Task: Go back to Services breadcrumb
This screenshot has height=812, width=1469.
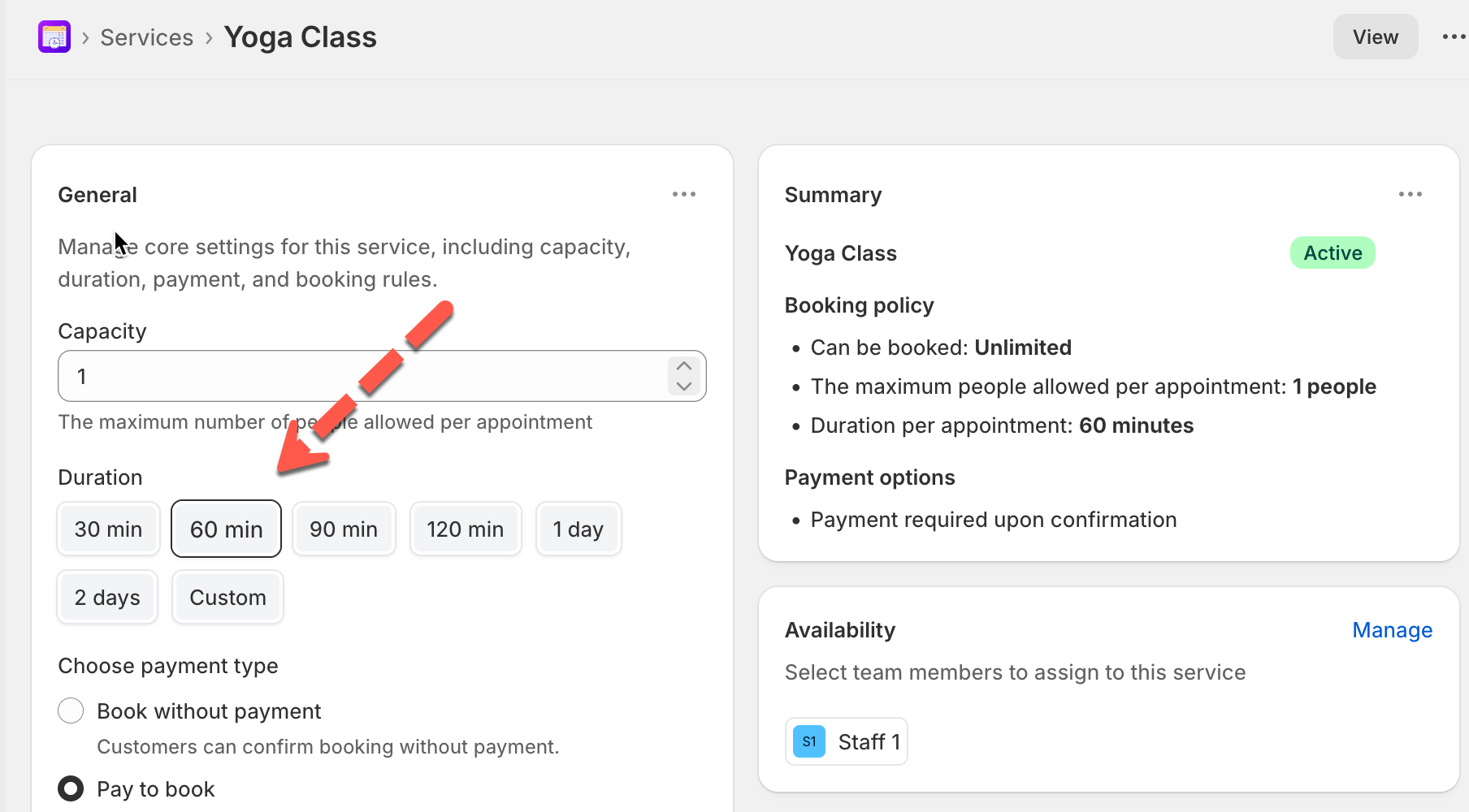Action: [146, 37]
